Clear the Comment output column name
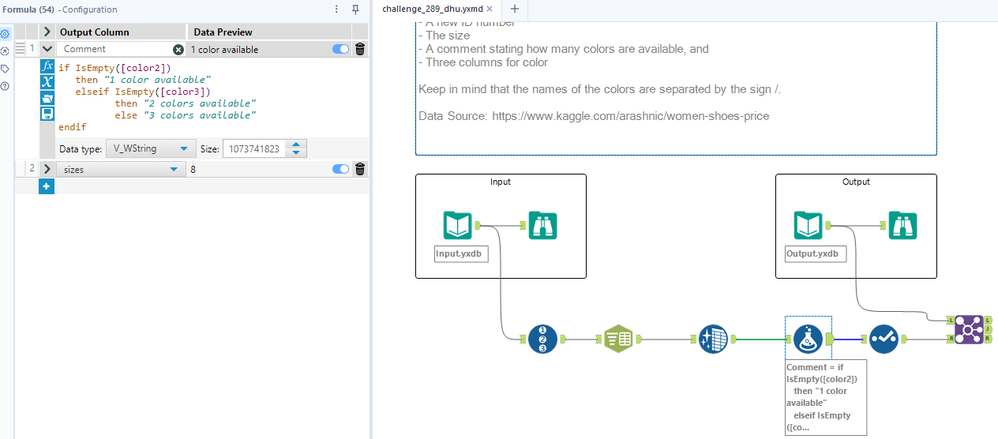This screenshot has height=439, width=998. pyautogui.click(x=178, y=49)
